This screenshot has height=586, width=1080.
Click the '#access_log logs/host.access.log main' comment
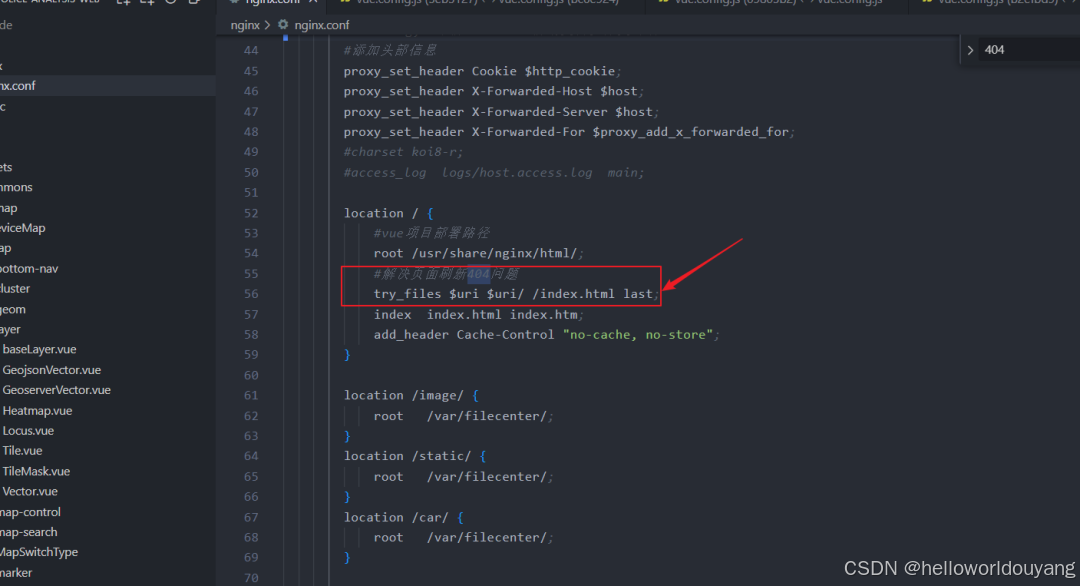(494, 172)
